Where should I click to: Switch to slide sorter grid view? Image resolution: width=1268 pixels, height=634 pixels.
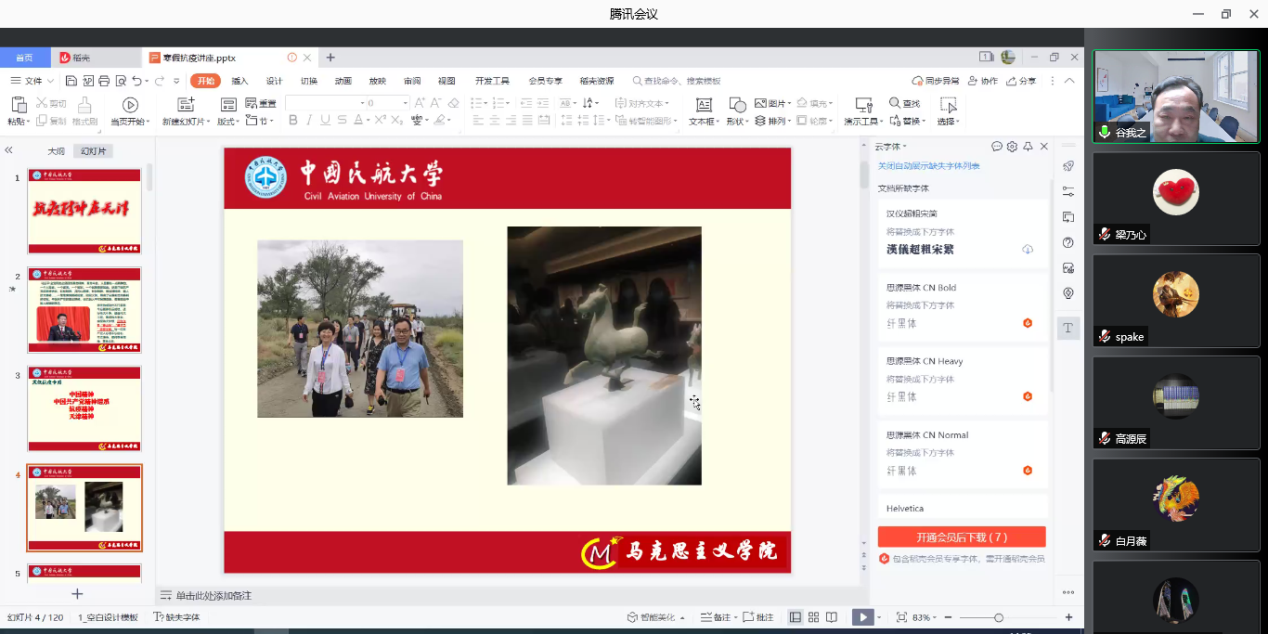coord(813,617)
